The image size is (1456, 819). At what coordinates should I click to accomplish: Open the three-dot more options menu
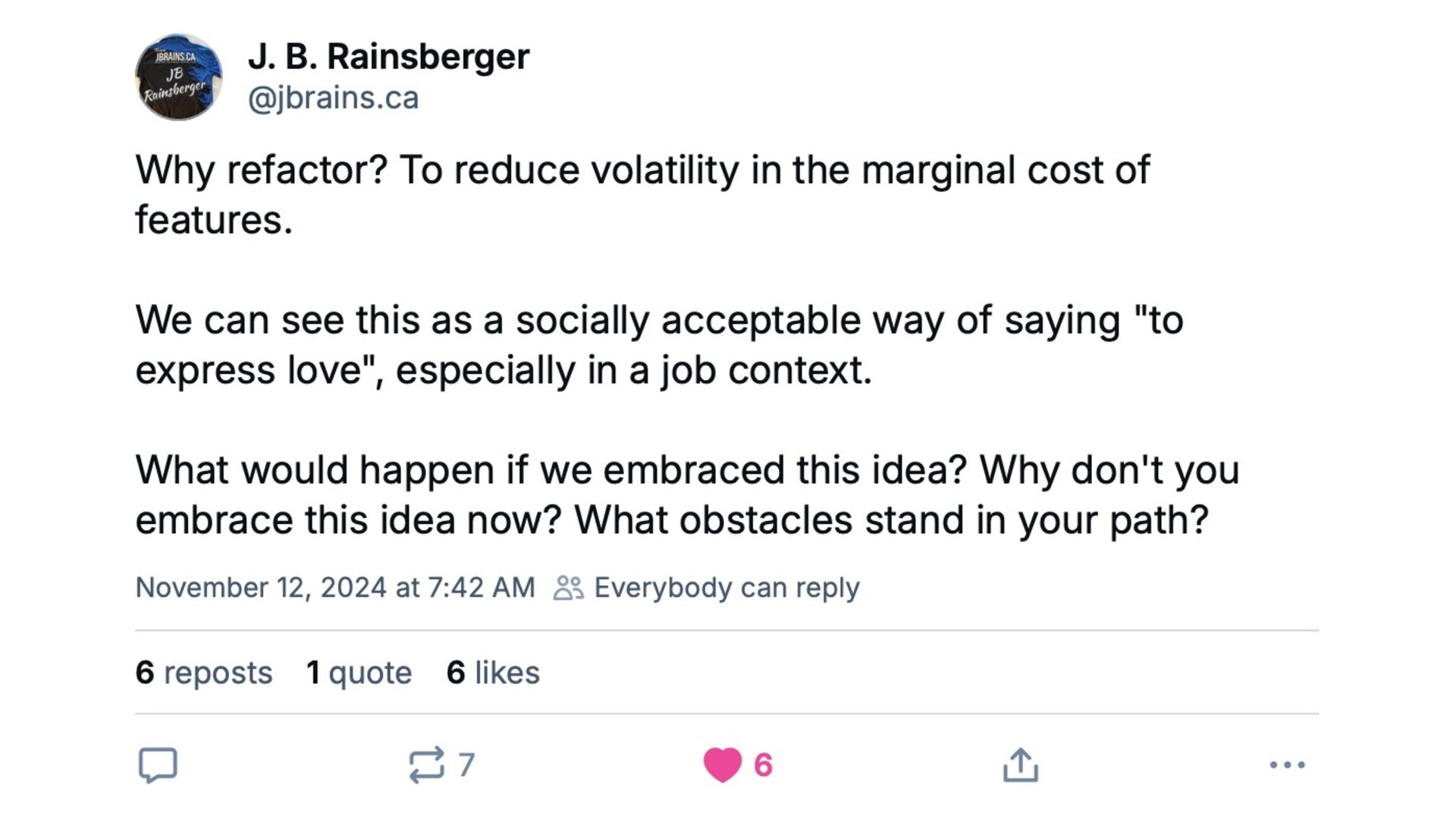[1287, 764]
